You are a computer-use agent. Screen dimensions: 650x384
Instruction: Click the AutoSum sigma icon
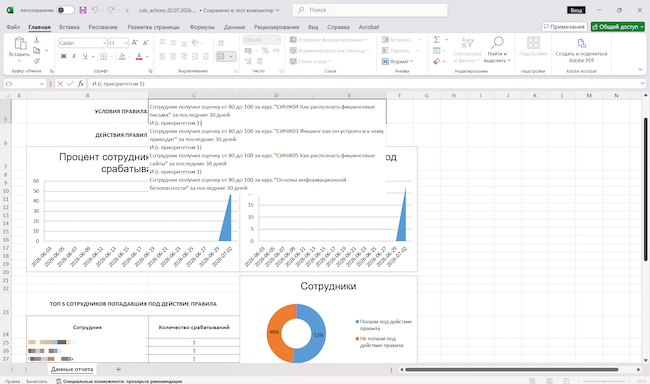coord(437,40)
